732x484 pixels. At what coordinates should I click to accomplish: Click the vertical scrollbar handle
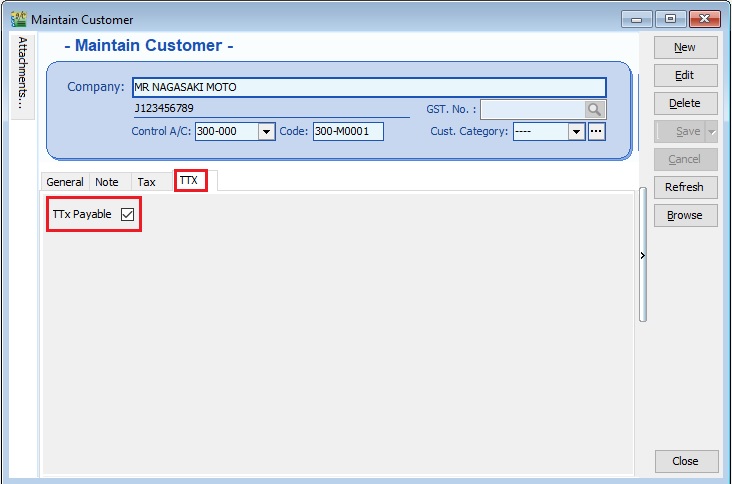[643, 254]
